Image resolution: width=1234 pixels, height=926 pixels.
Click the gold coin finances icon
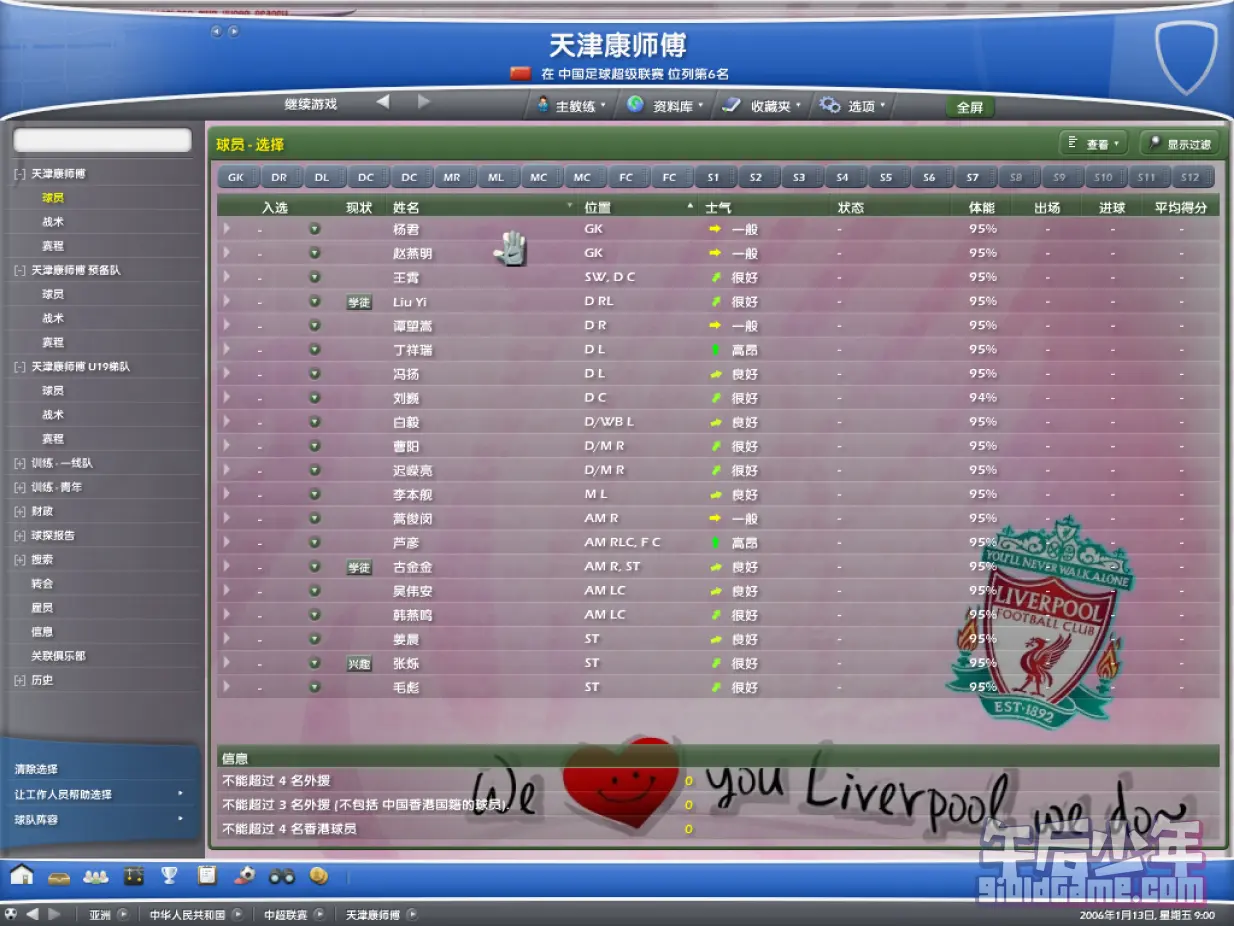point(318,875)
